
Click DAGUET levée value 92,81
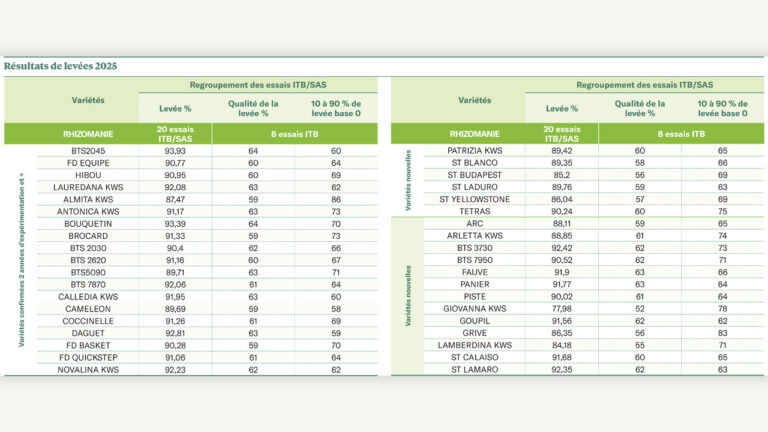click(x=175, y=333)
